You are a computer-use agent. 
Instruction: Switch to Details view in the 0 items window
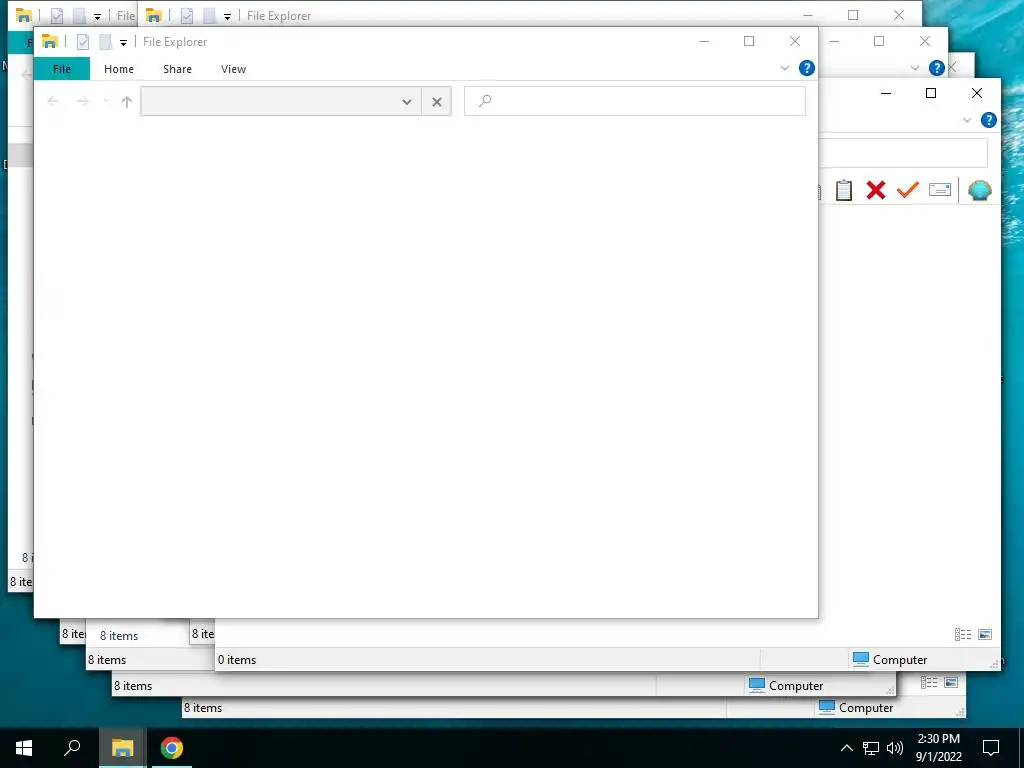(x=963, y=634)
